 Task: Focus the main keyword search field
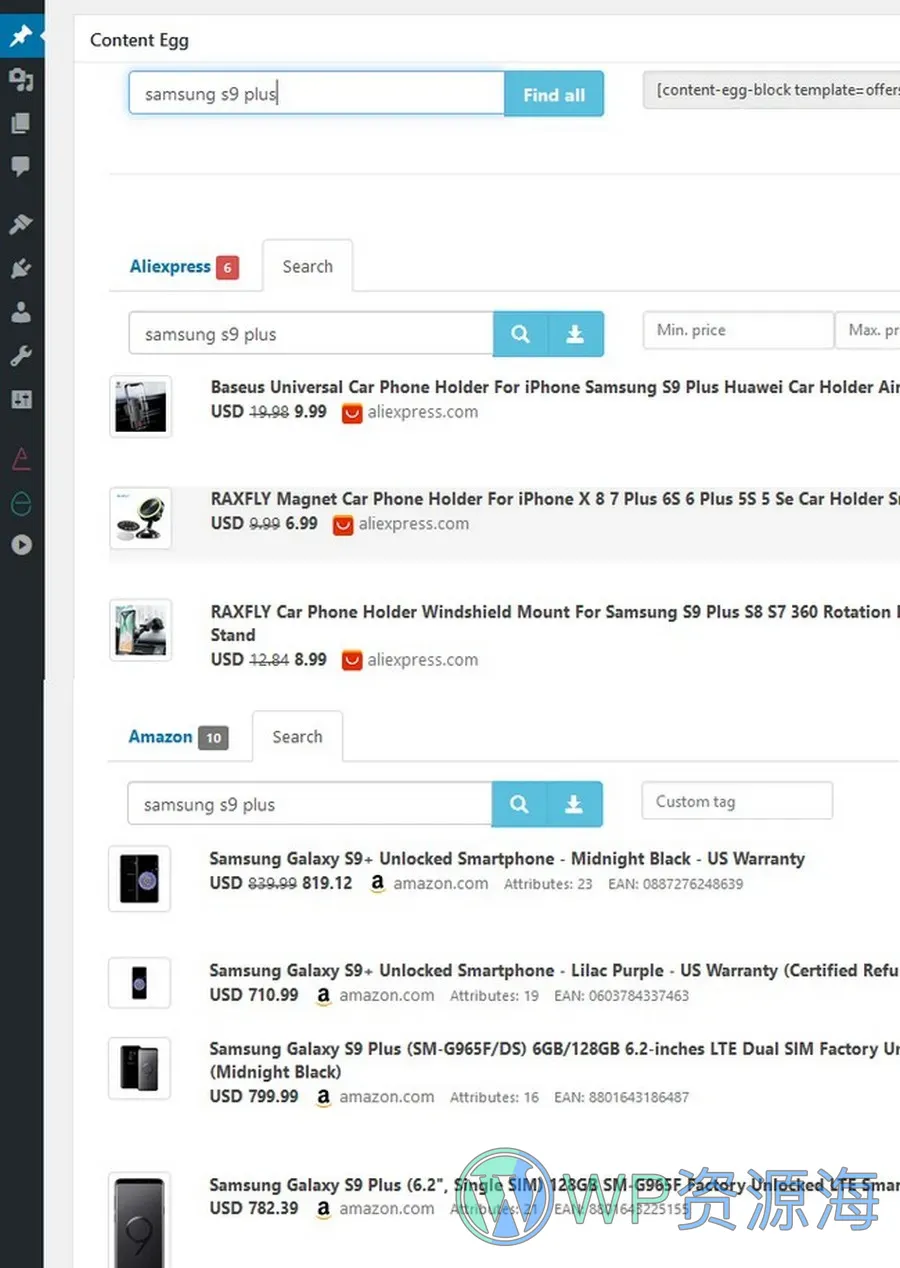(x=316, y=94)
